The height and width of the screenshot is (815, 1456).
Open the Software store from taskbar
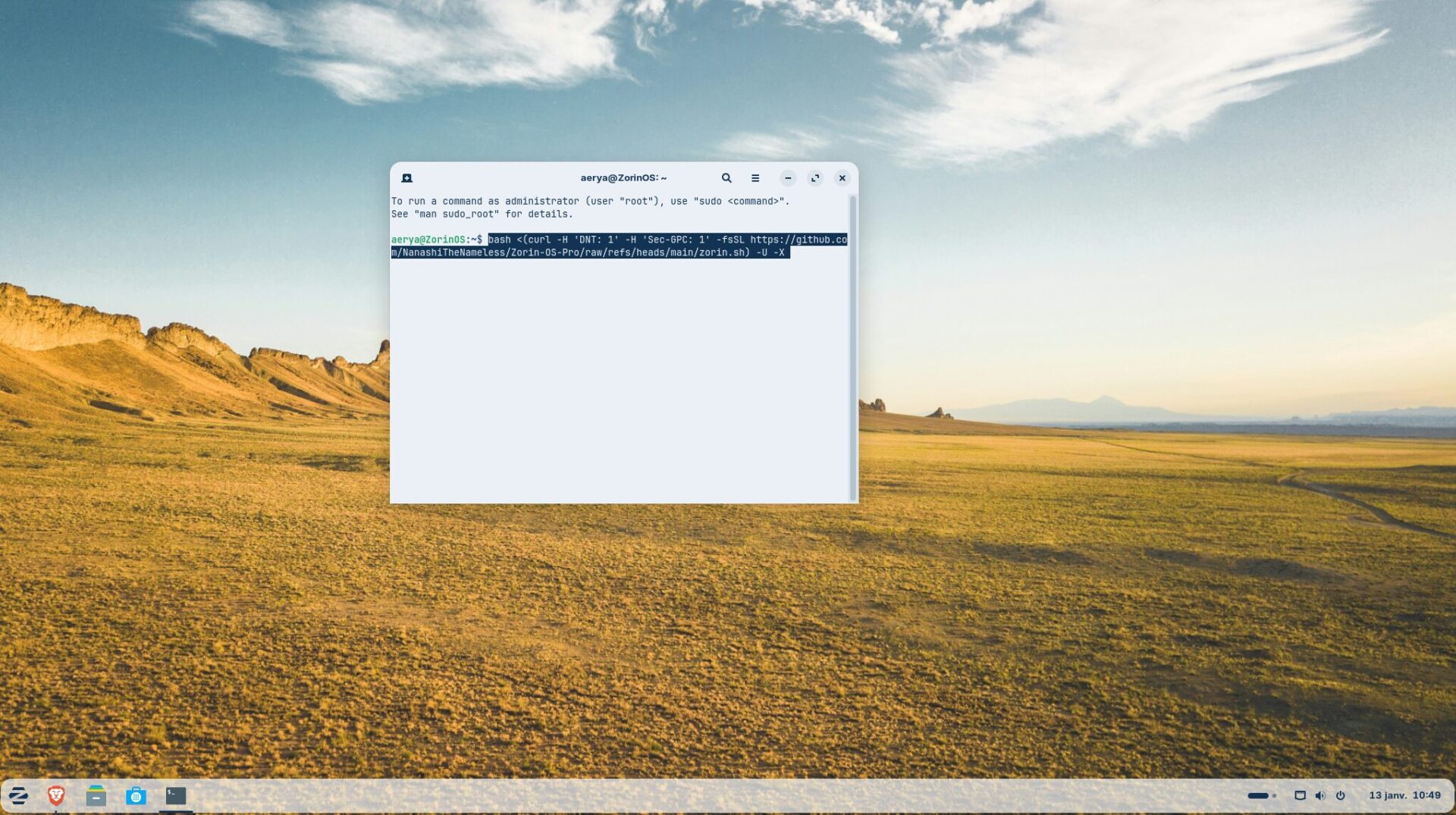pos(136,795)
